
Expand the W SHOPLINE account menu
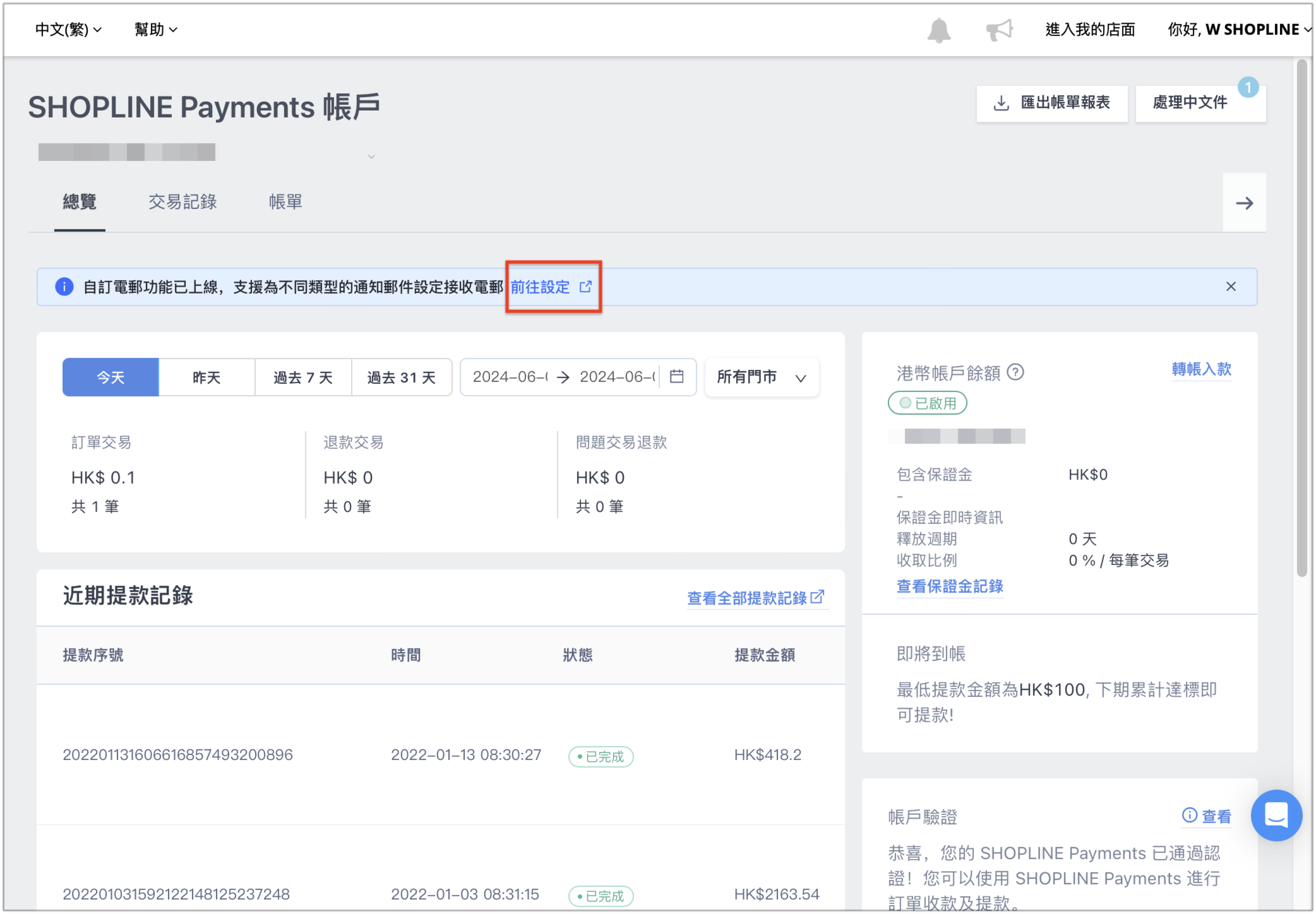[x=1239, y=29]
